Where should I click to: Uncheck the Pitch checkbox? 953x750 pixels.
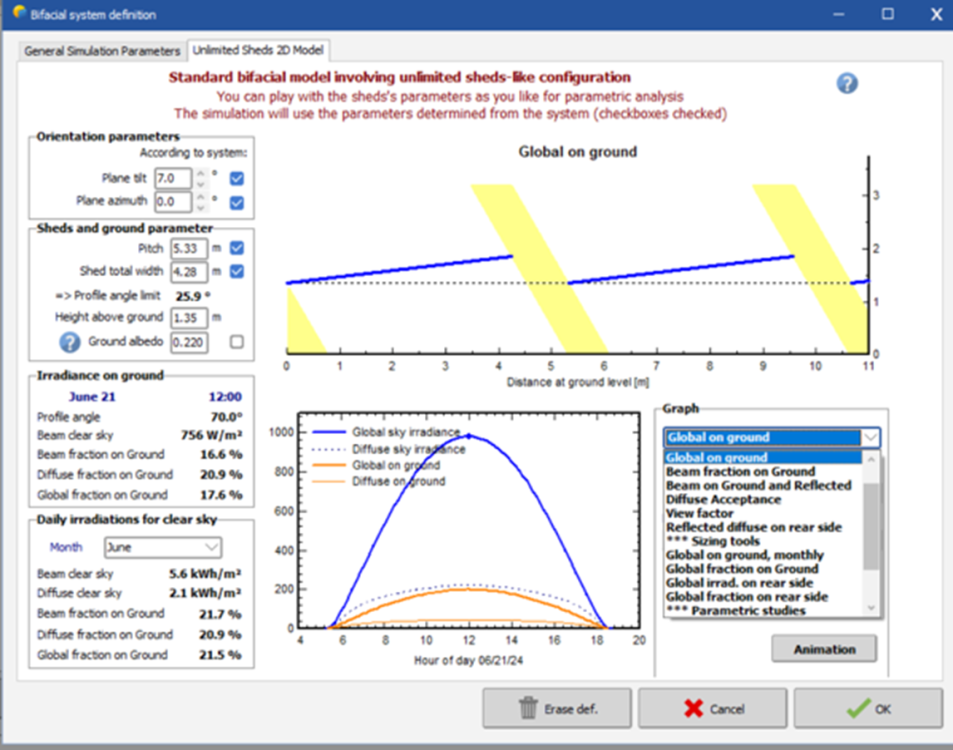(x=237, y=248)
